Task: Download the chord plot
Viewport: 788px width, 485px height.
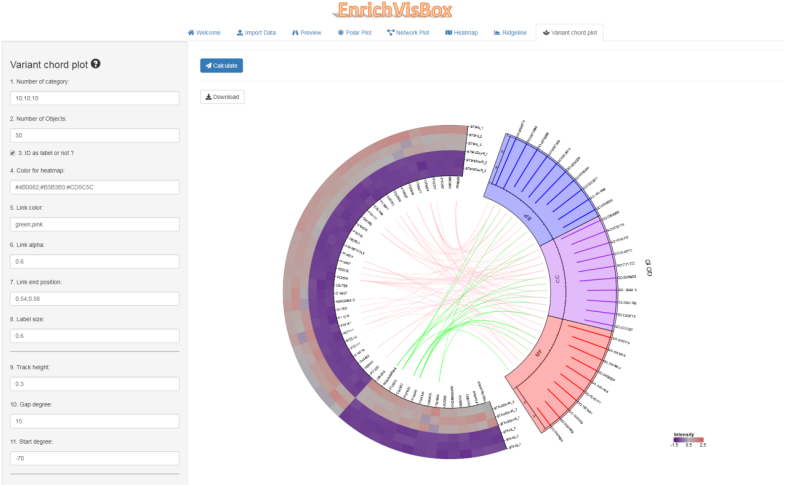Action: click(223, 97)
